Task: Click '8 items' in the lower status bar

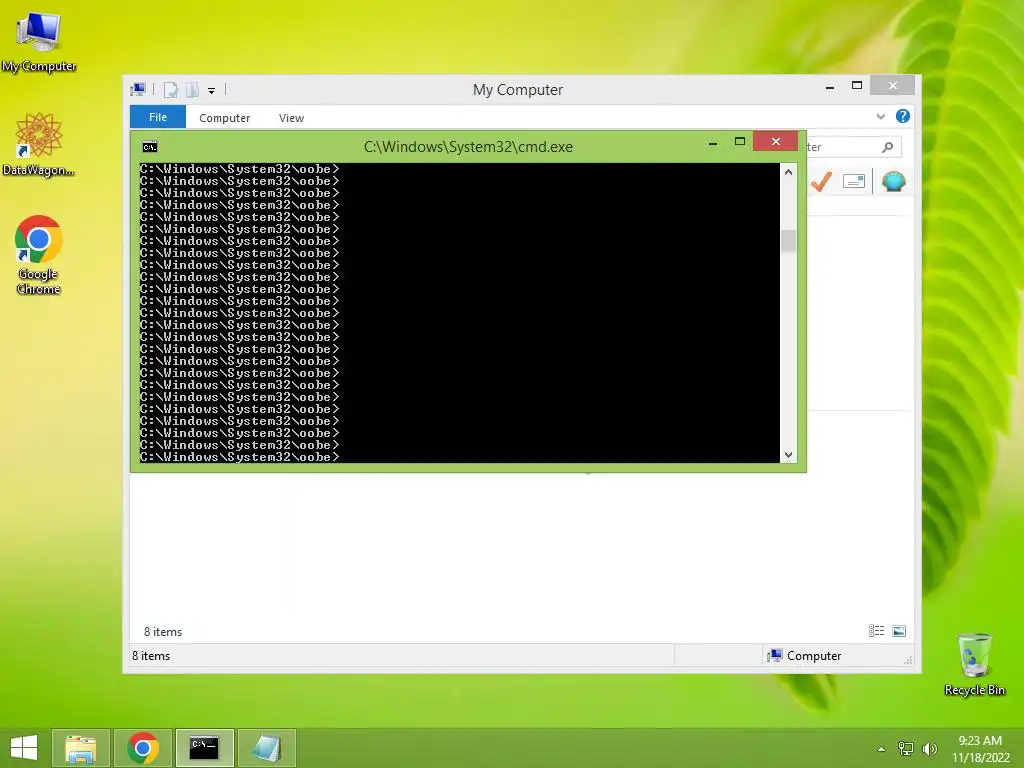Action: coord(151,656)
